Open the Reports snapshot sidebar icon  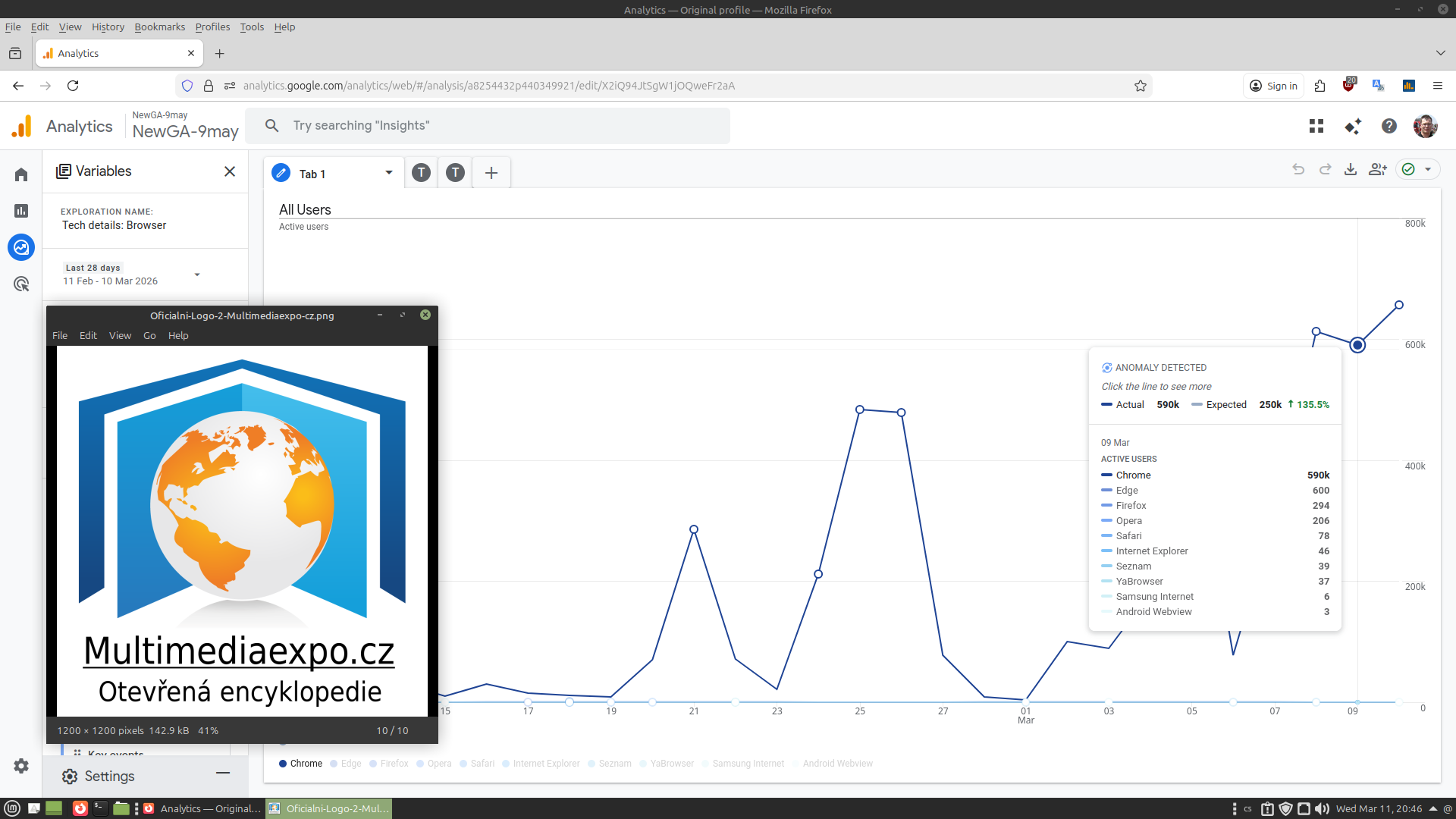[x=21, y=211]
